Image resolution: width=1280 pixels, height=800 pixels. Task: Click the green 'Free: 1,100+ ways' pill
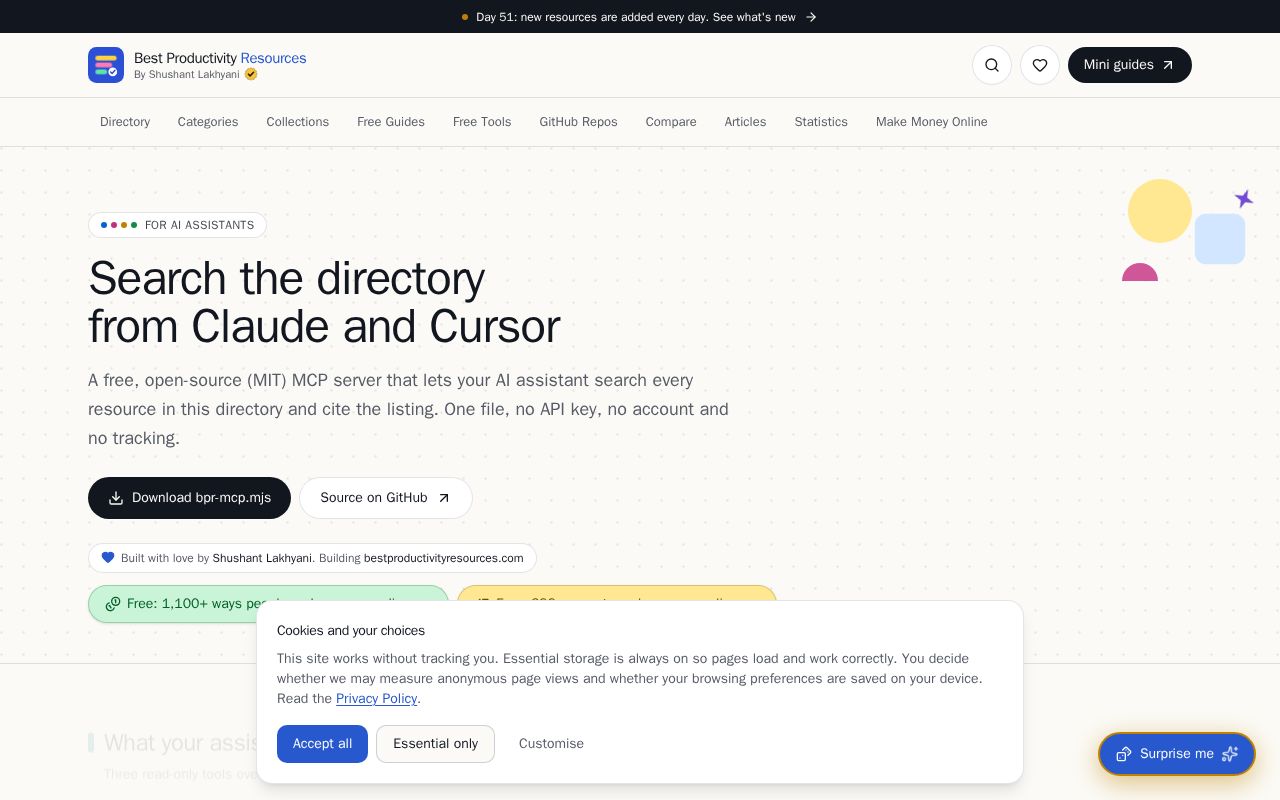point(268,604)
